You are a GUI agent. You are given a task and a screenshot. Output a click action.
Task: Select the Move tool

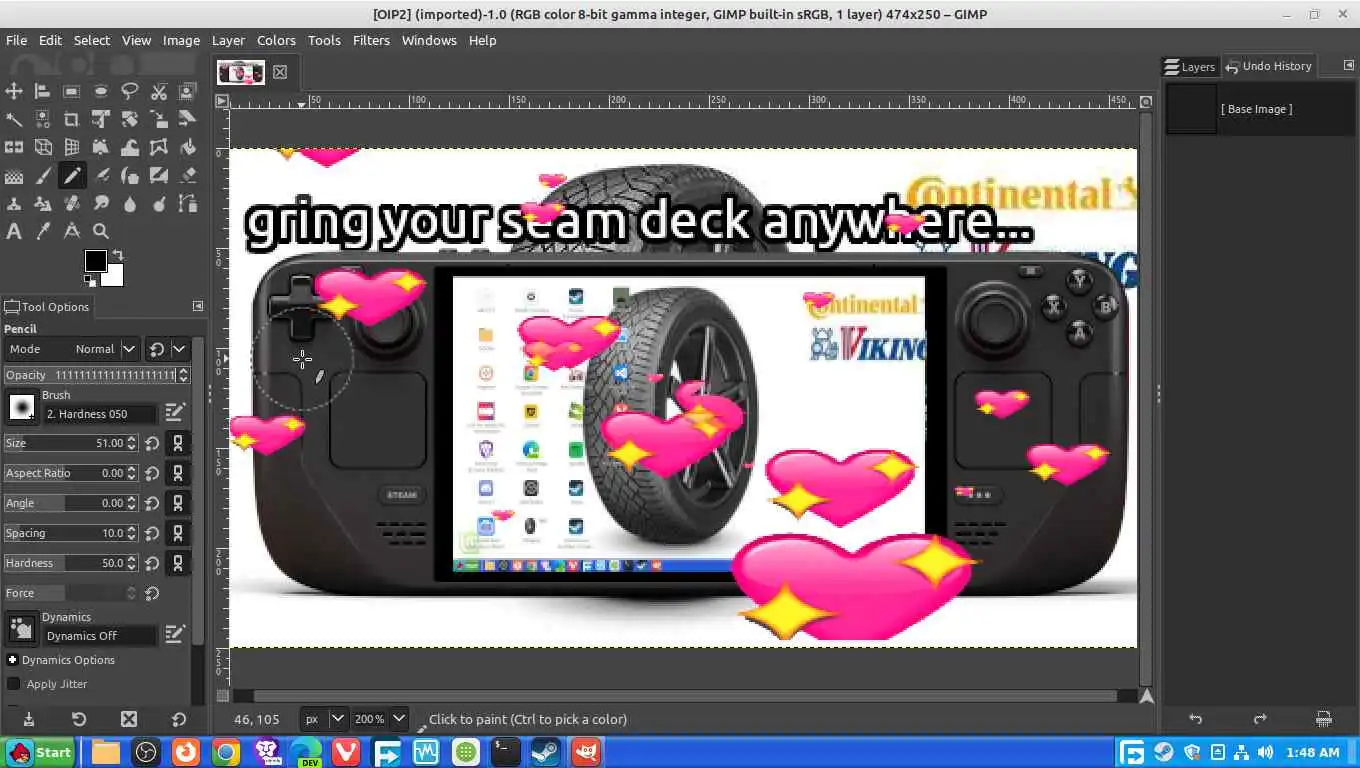tap(14, 91)
